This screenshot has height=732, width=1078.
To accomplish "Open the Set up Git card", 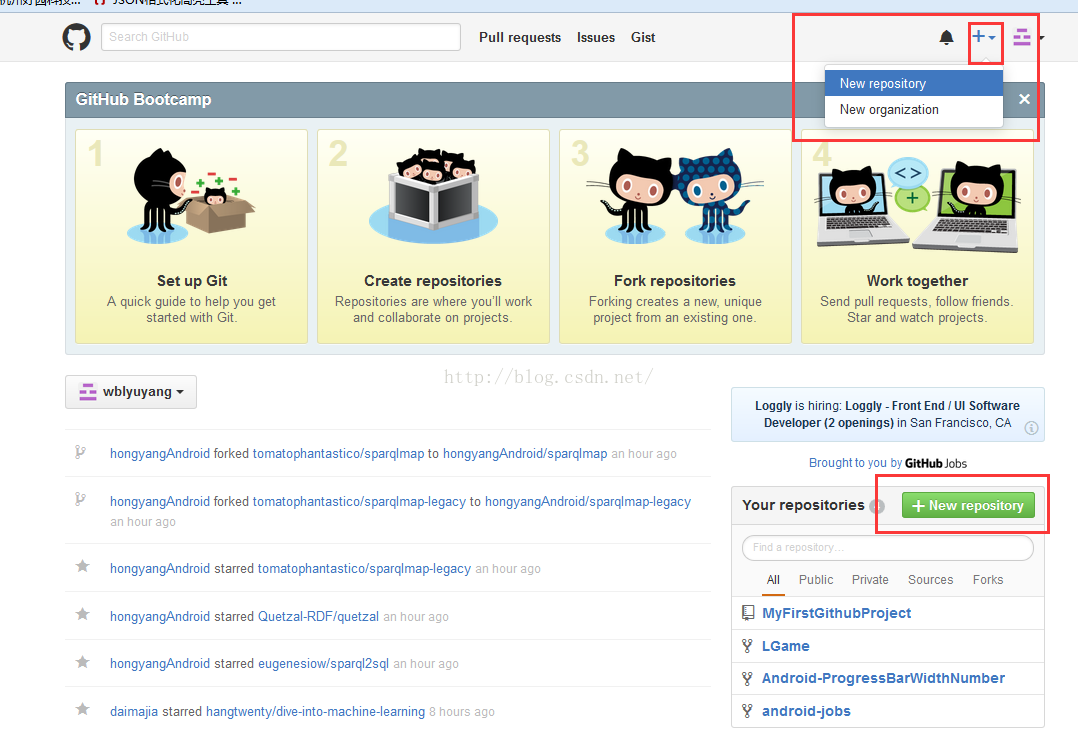I will [x=191, y=236].
